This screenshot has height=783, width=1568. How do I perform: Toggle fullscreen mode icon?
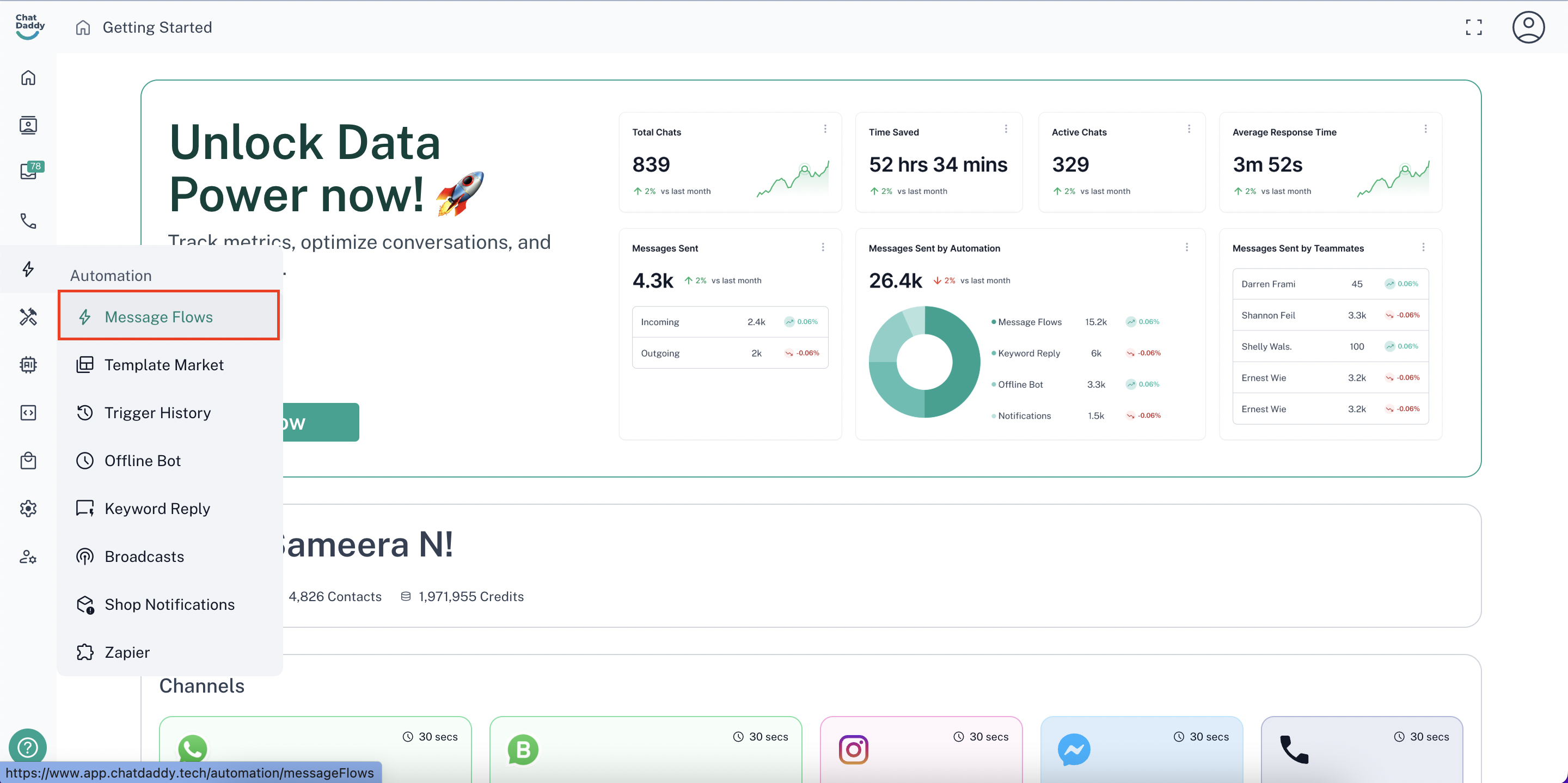(1473, 27)
